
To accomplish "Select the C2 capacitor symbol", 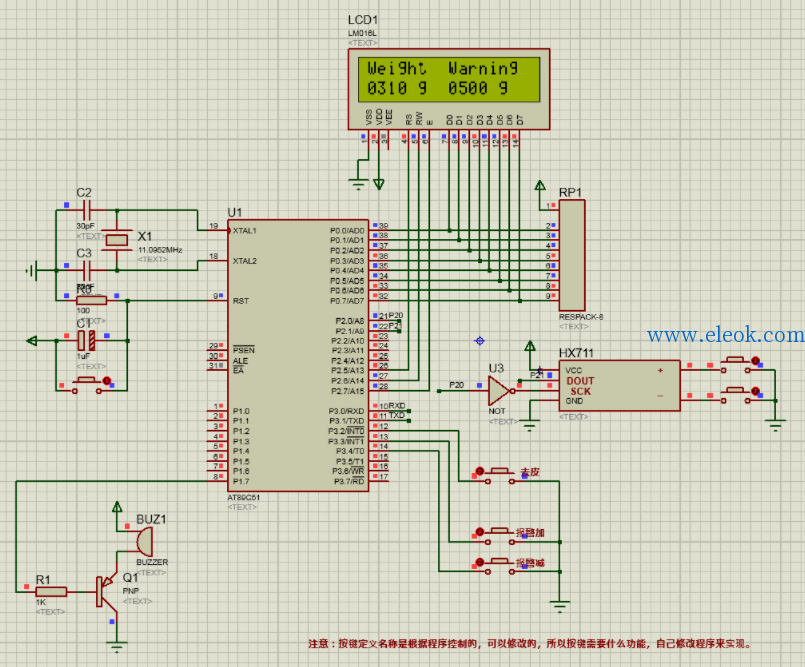I will (x=86, y=210).
